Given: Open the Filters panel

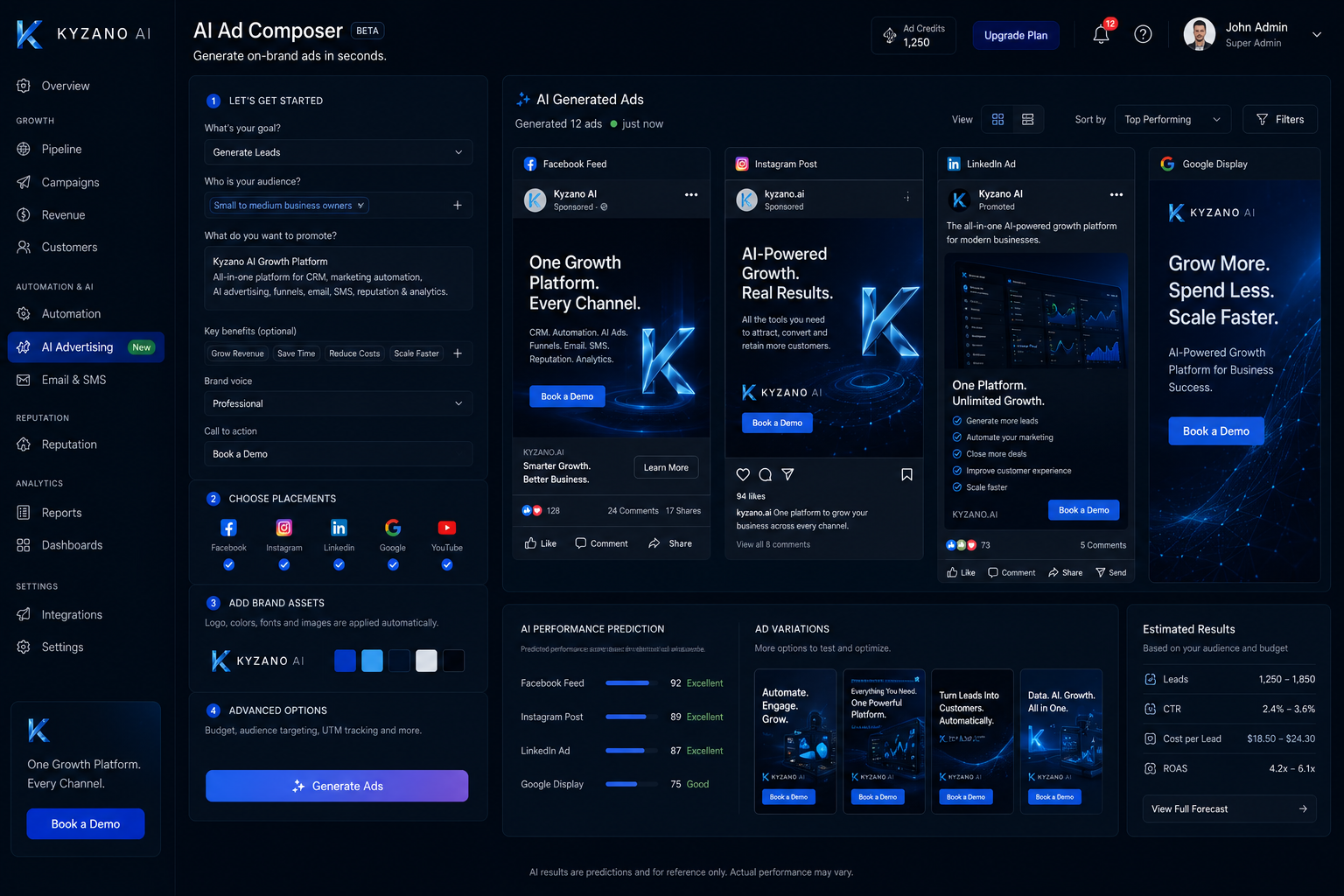Looking at the screenshot, I should coord(1280,119).
